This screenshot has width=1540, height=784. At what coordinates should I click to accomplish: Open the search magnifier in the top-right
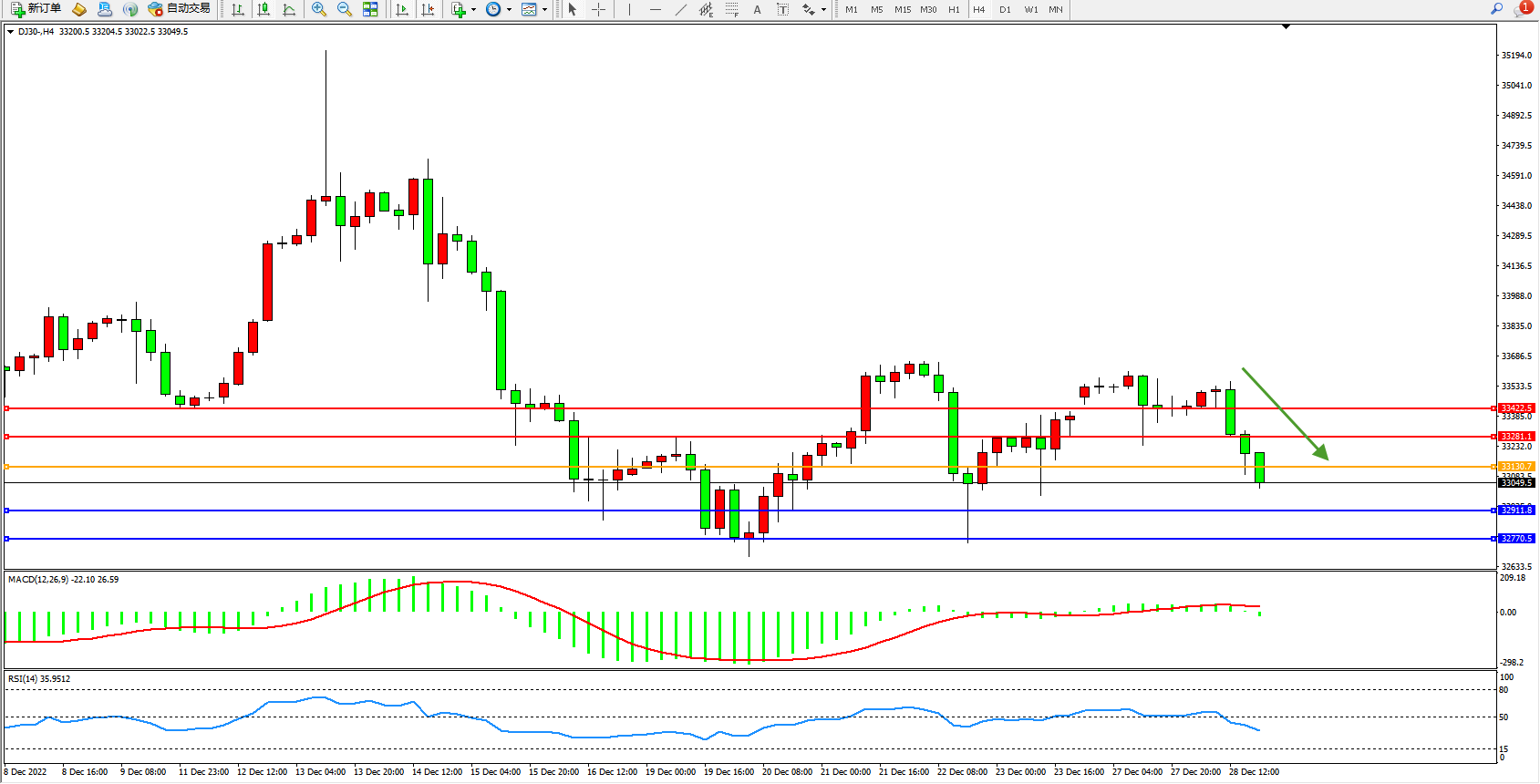tap(1496, 9)
